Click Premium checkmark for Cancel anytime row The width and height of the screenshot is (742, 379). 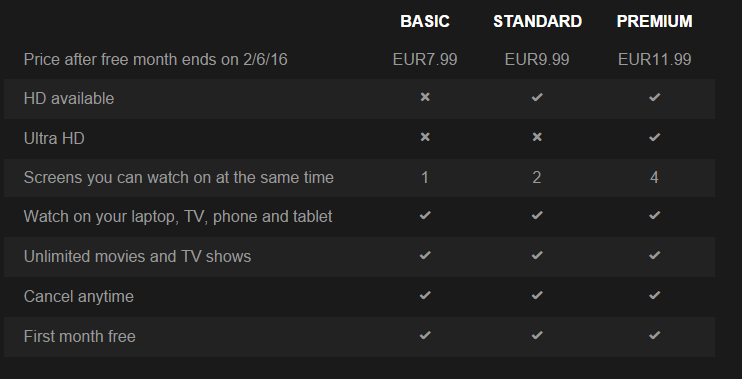654,295
